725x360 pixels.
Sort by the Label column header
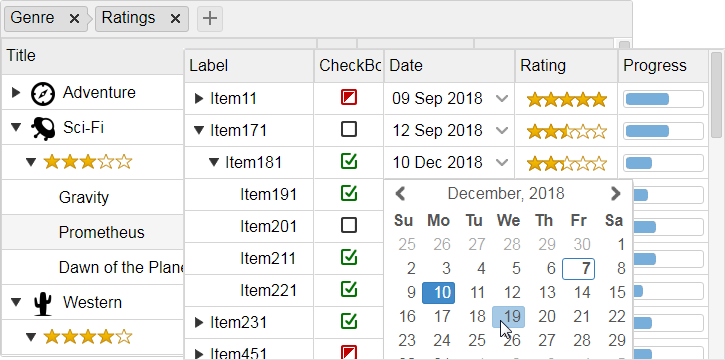click(x=249, y=66)
